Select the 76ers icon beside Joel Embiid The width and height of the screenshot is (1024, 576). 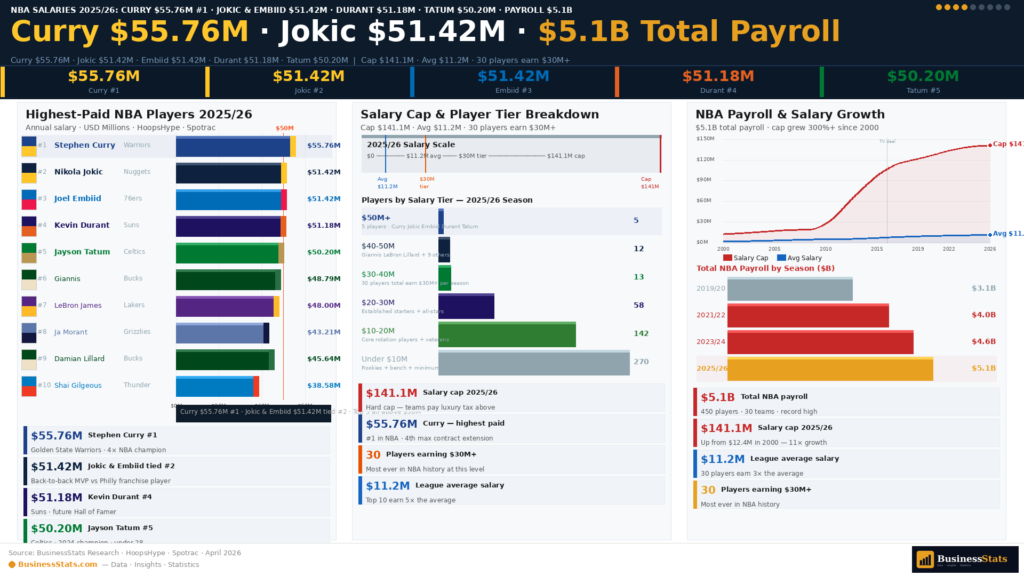(29, 198)
